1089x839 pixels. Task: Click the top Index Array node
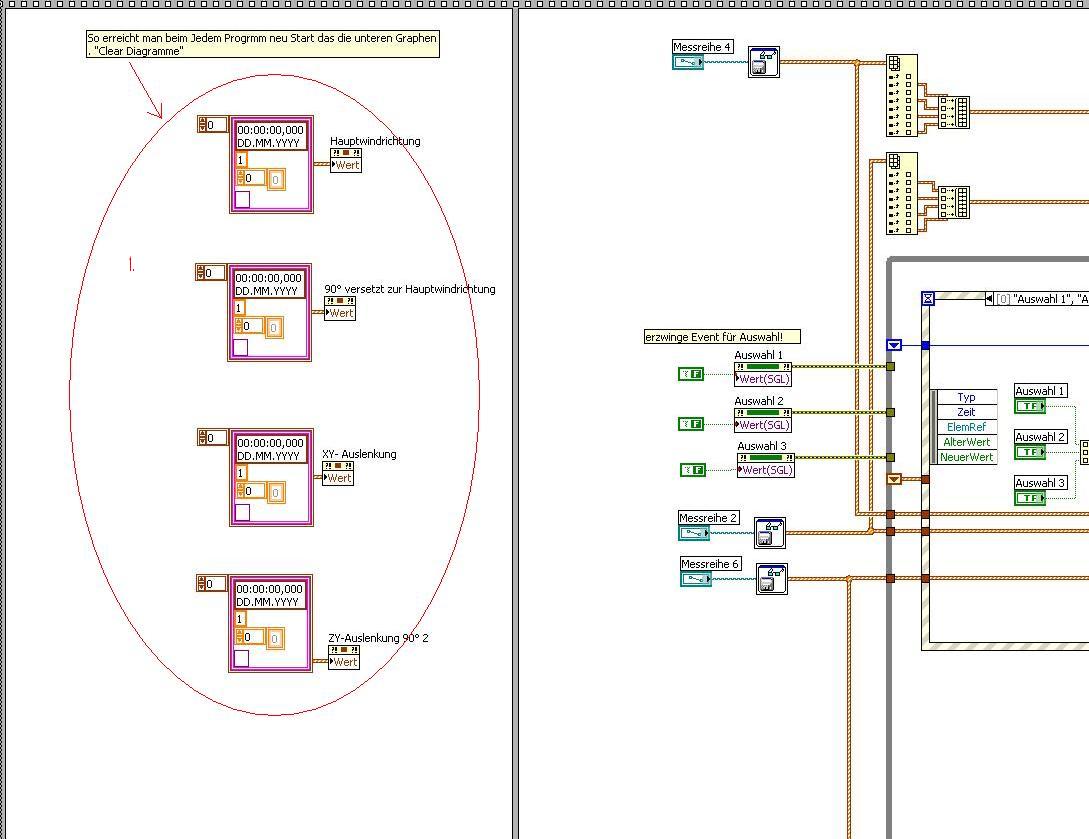[x=901, y=95]
